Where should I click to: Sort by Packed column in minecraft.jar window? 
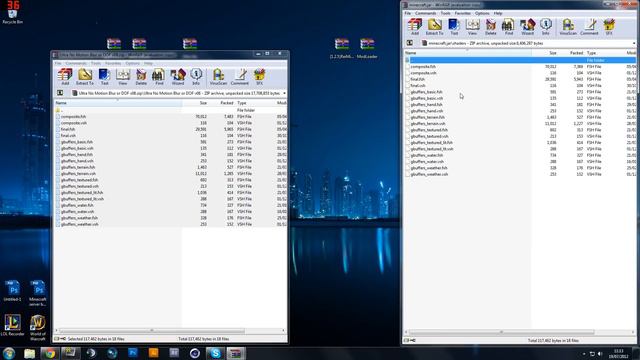(571, 53)
